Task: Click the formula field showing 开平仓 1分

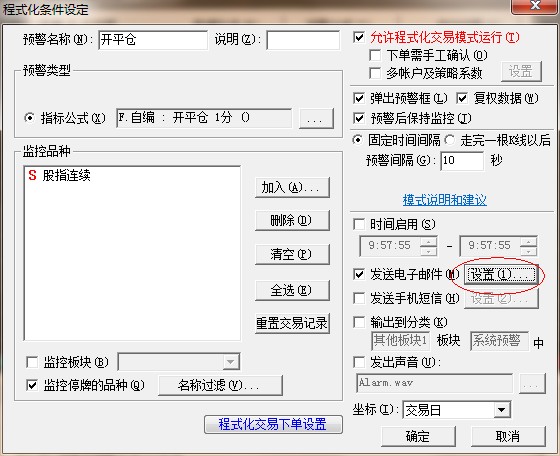Action: tap(204, 118)
